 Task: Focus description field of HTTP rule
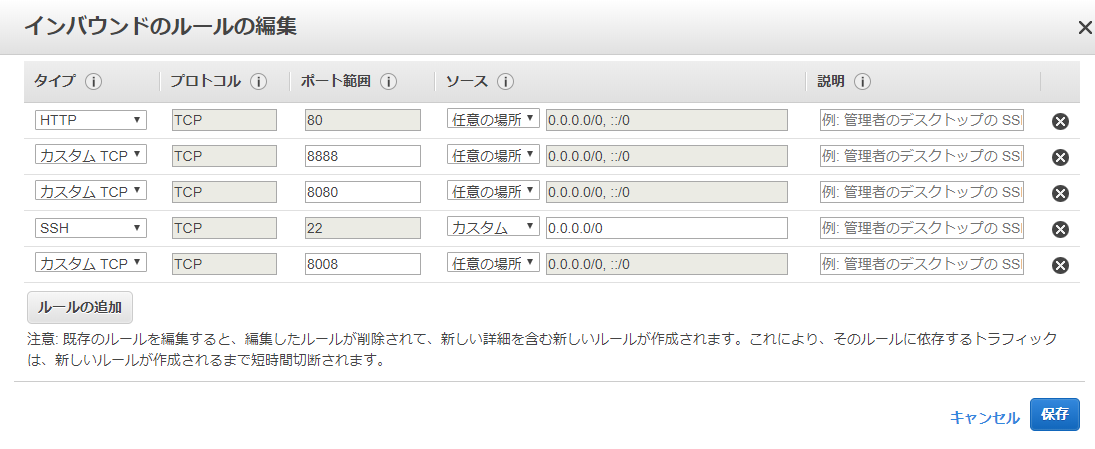coord(922,120)
